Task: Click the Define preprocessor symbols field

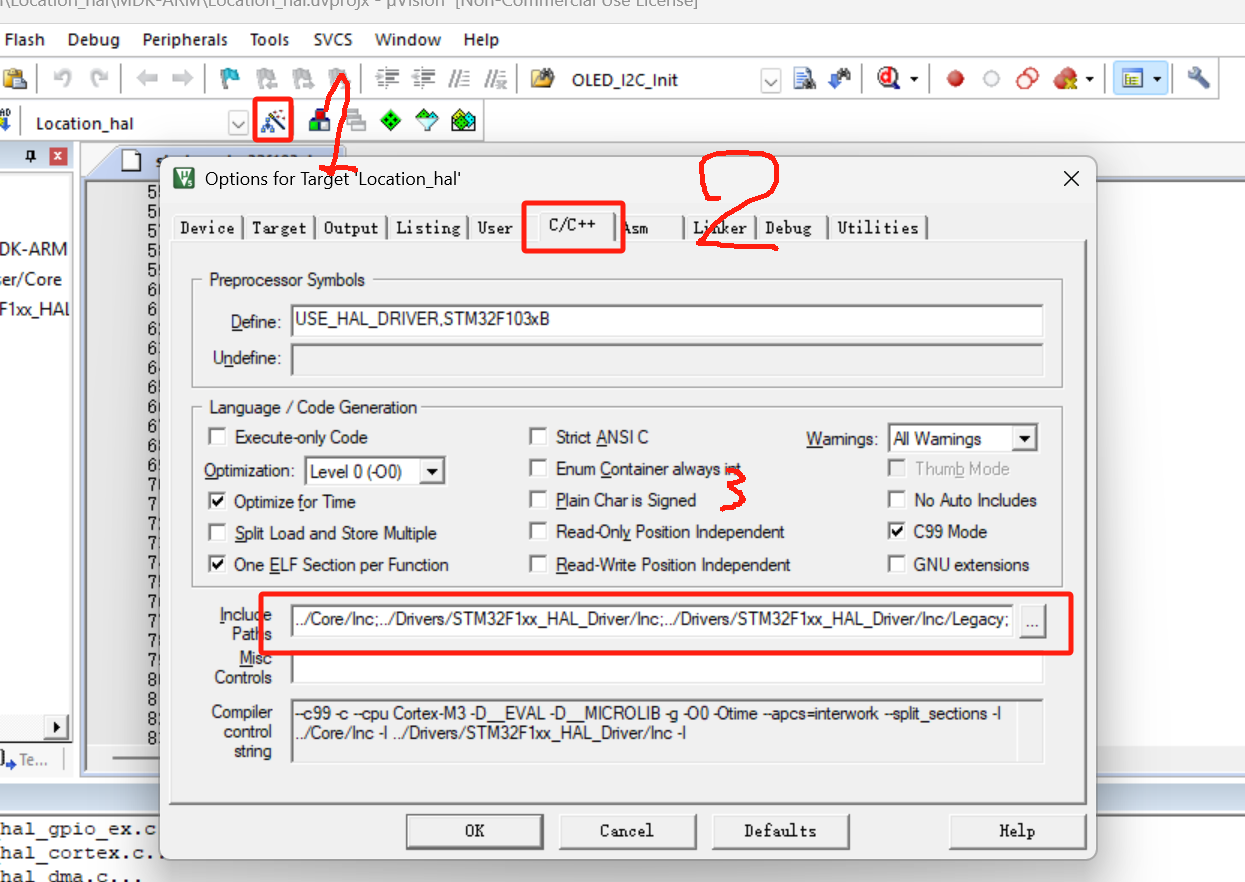Action: [x=667, y=321]
